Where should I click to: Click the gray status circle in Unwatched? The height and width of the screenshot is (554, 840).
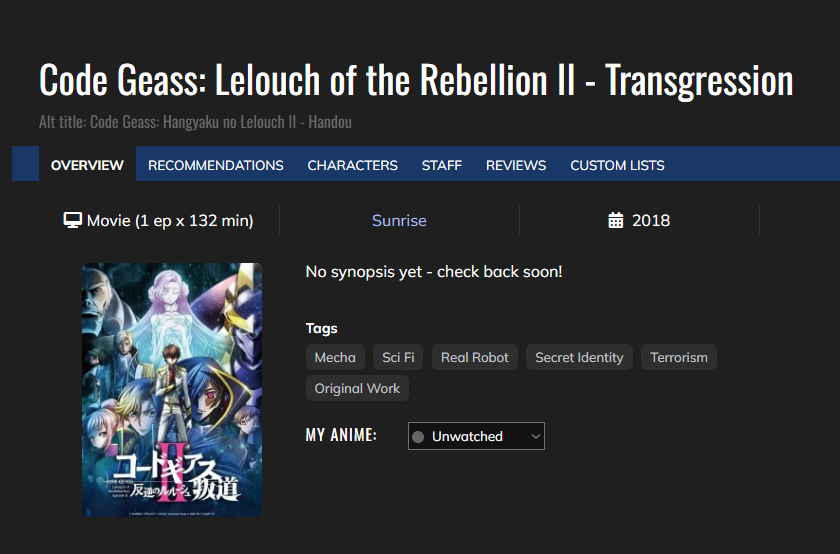[x=418, y=437]
